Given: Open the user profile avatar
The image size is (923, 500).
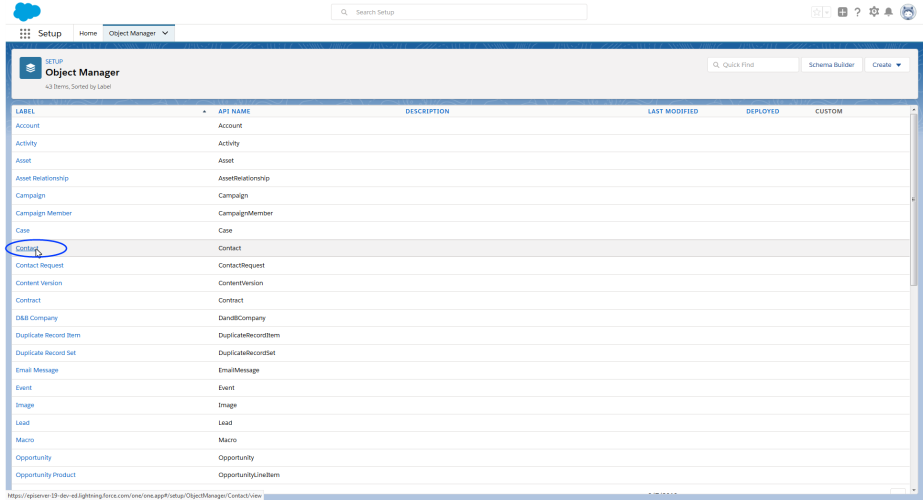Looking at the screenshot, I should point(908,12).
